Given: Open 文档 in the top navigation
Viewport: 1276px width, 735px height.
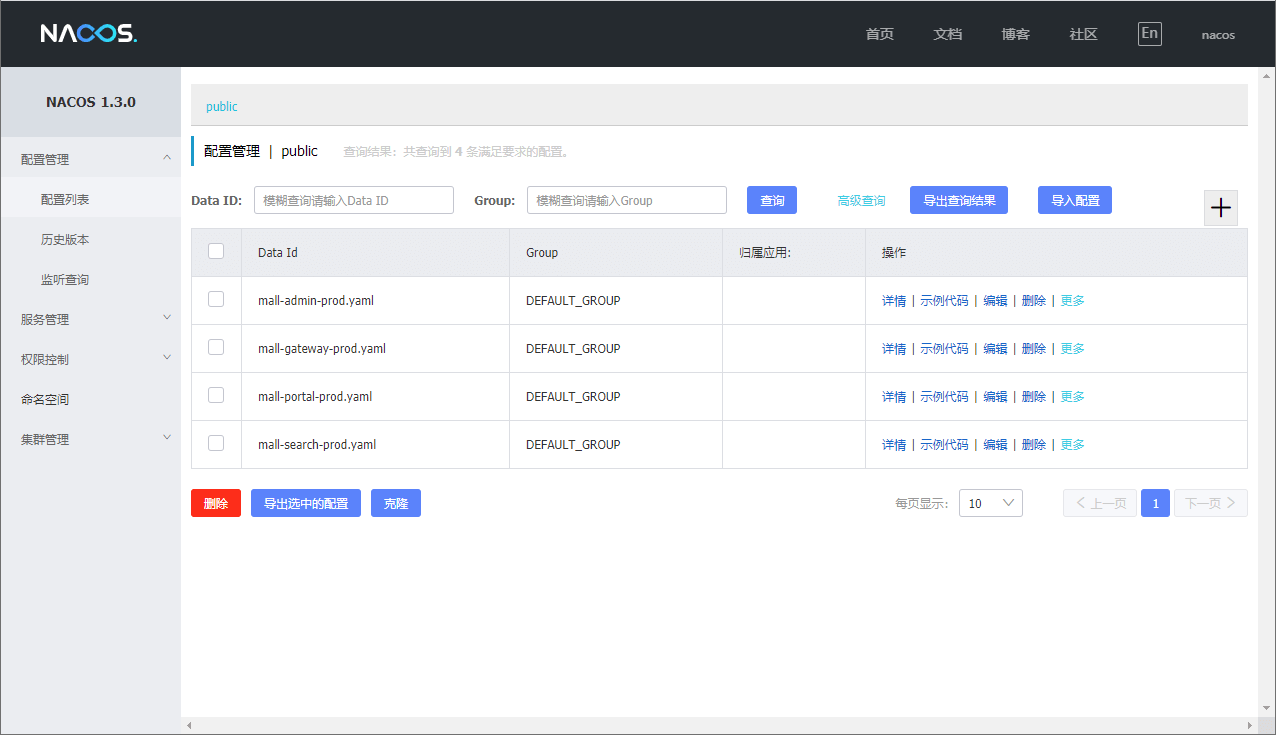Looking at the screenshot, I should [948, 34].
